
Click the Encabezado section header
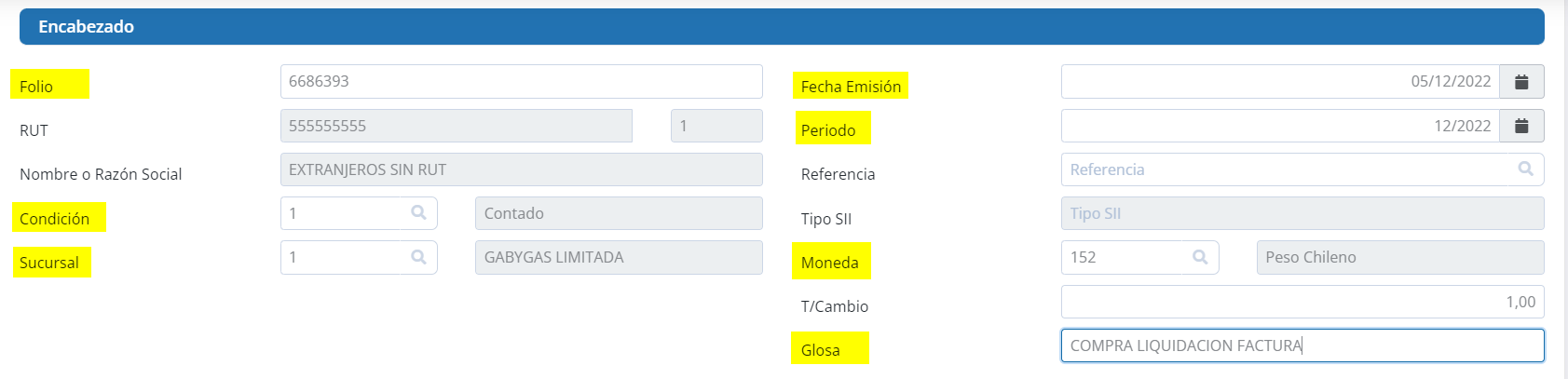click(x=782, y=27)
